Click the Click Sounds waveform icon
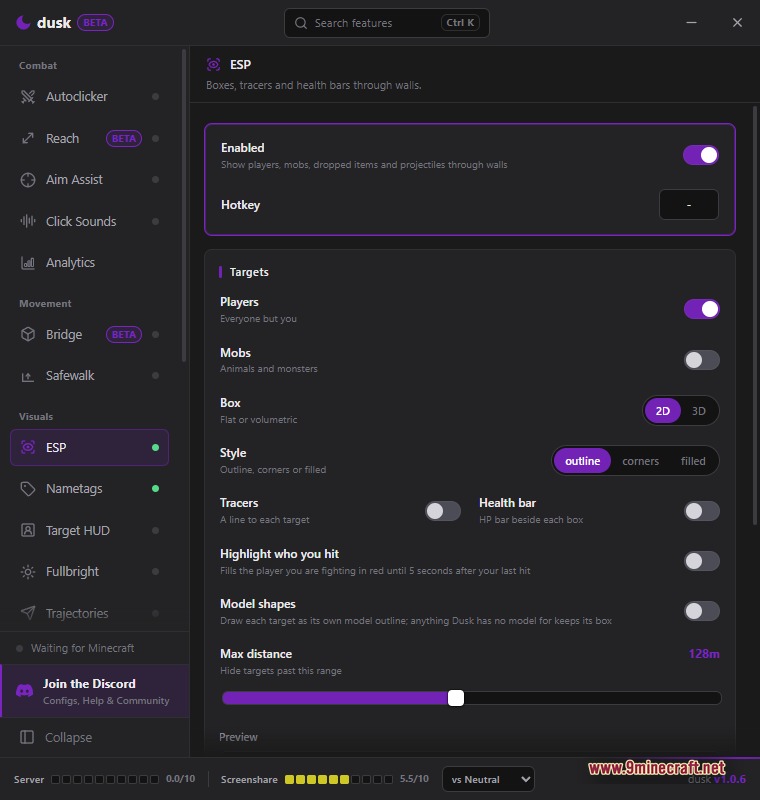The height and width of the screenshot is (800, 760). [x=28, y=221]
